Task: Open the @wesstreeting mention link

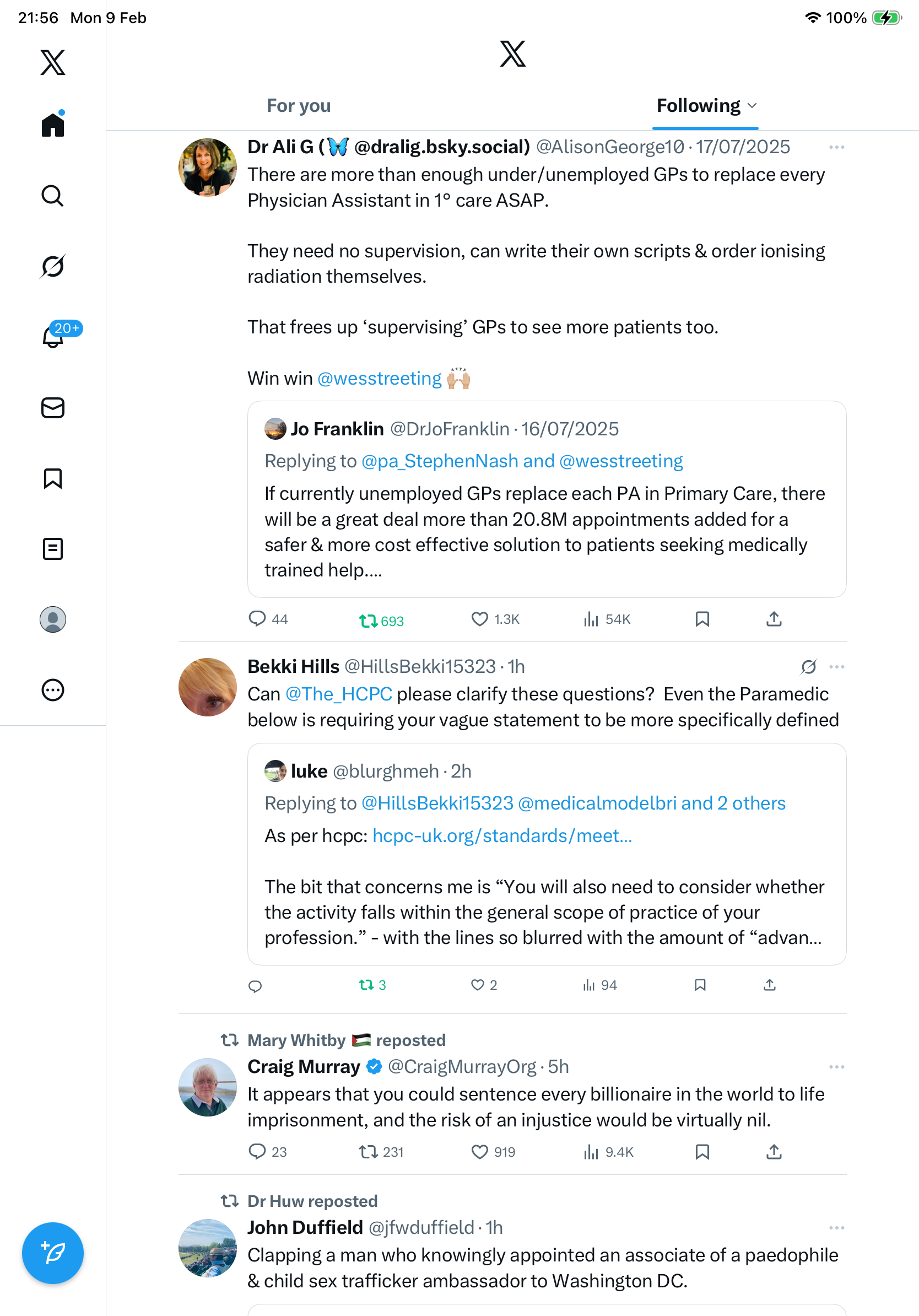Action: click(x=379, y=379)
